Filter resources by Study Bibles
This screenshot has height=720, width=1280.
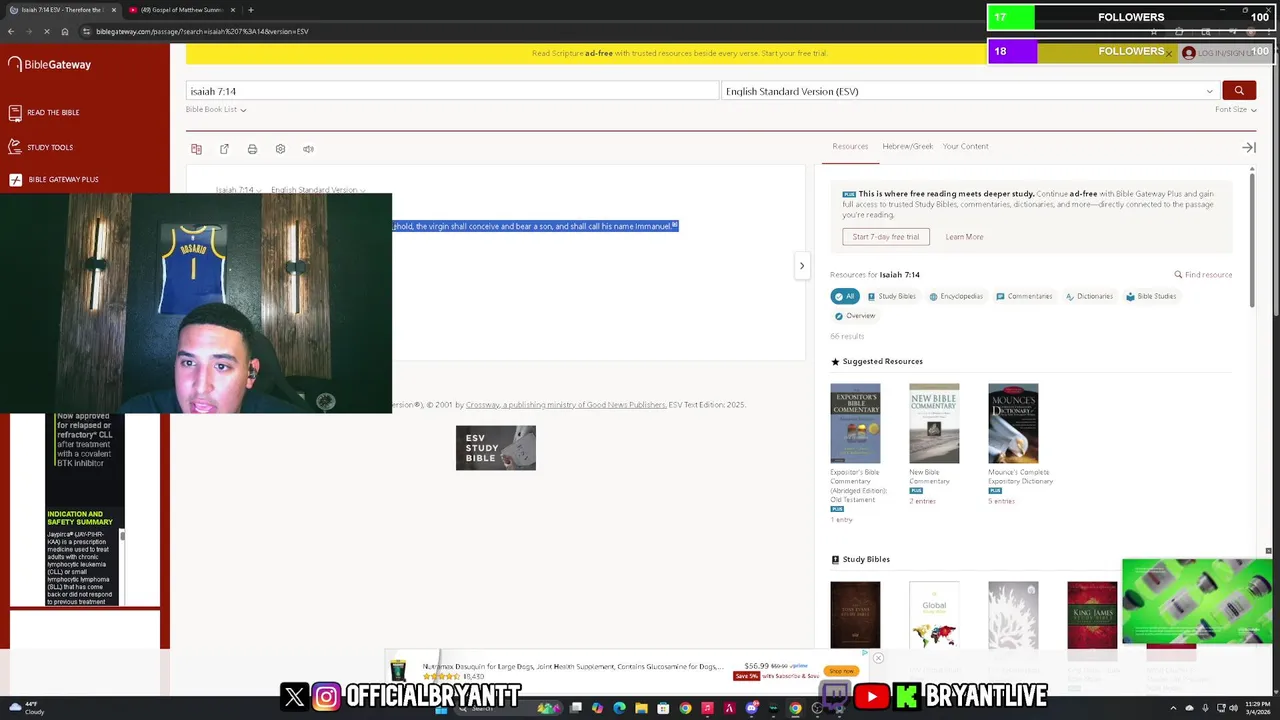tap(892, 296)
